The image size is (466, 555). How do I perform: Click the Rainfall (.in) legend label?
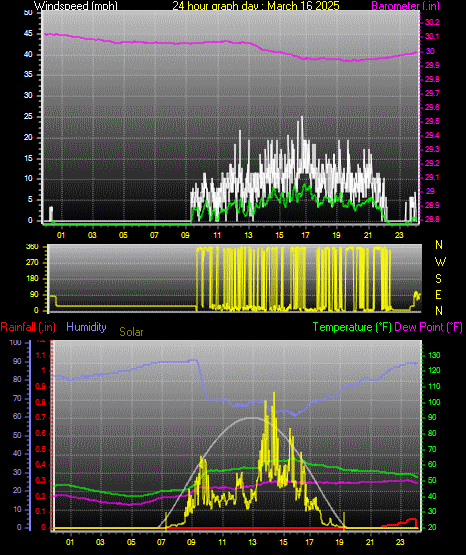28,327
